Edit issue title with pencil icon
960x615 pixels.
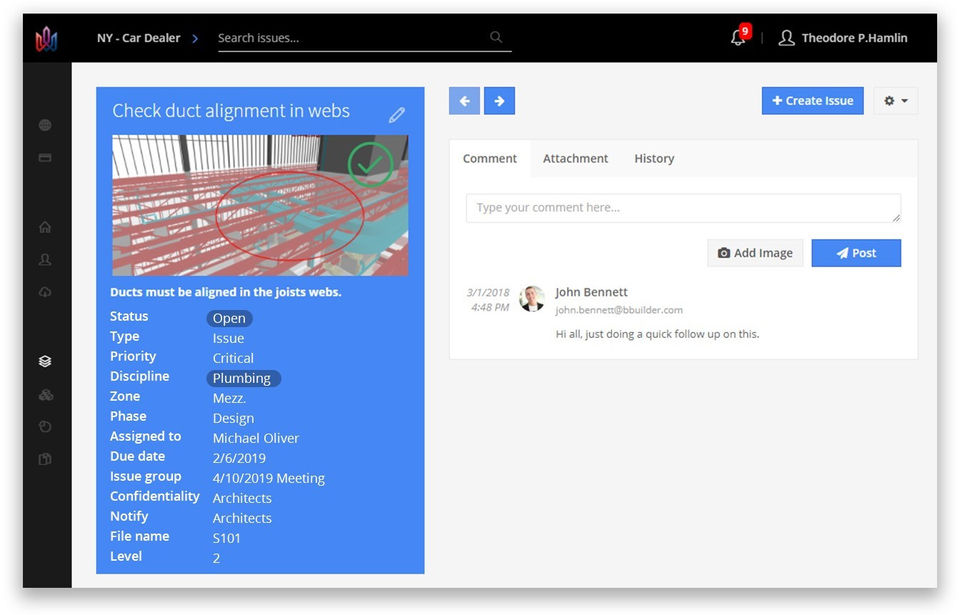pyautogui.click(x=397, y=115)
